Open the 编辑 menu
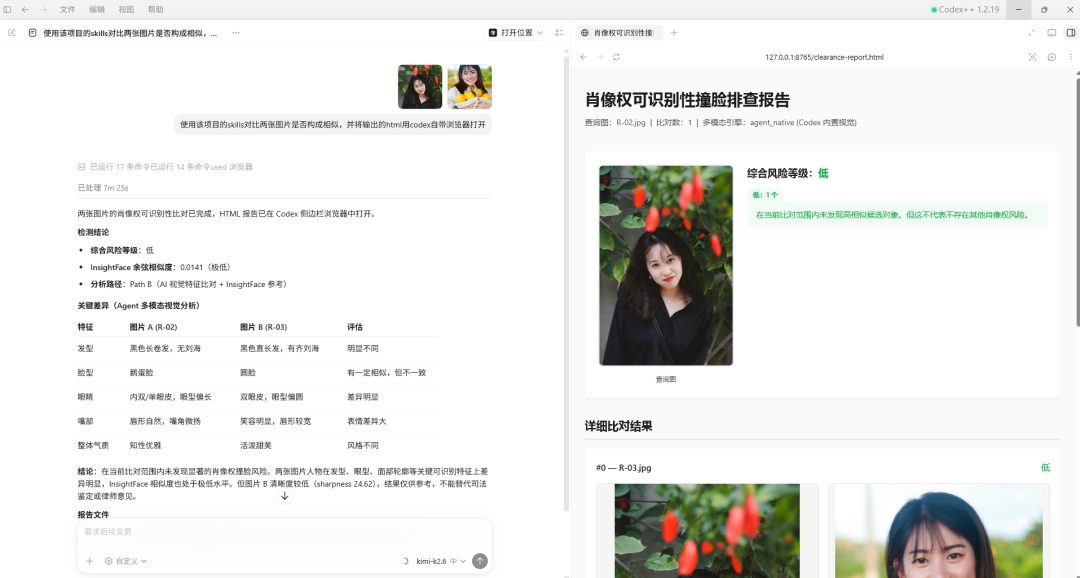1080x578 pixels. tap(97, 10)
